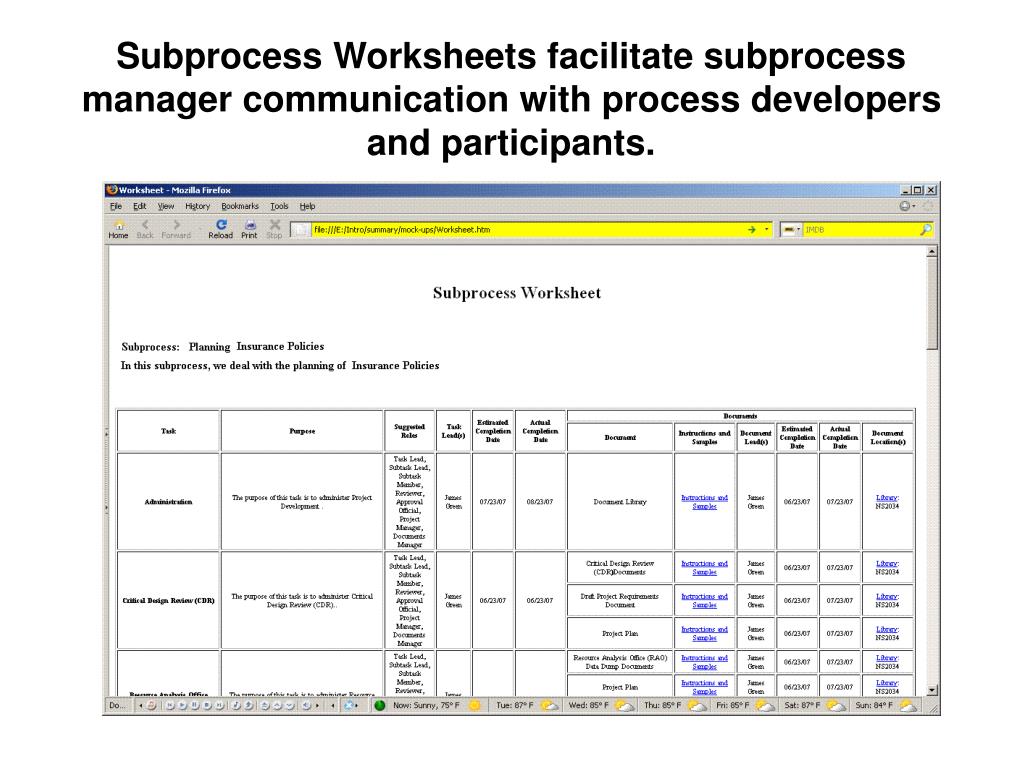
Task: Click Now: Sunny, 75° F status text
Action: click(426, 705)
